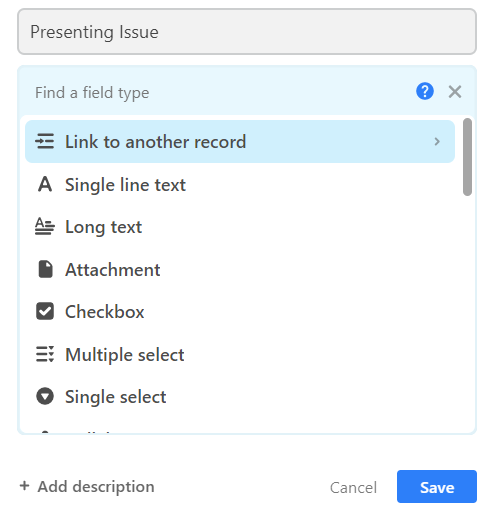The image size is (496, 518).
Task: Click the Attachment file icon
Action: (x=45, y=269)
